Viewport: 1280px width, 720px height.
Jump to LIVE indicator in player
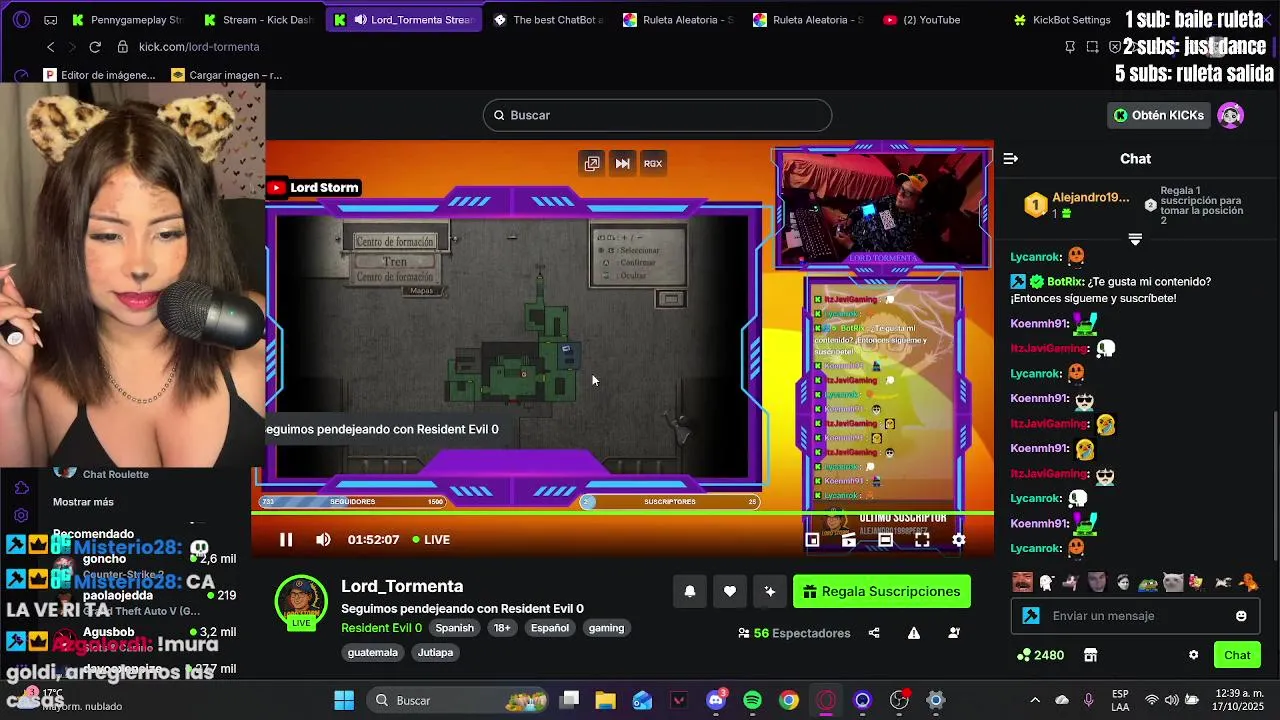pos(431,540)
